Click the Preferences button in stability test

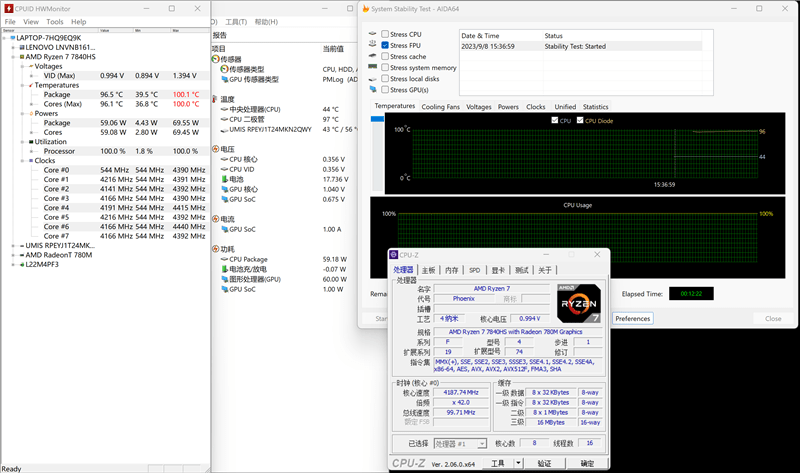pyautogui.click(x=633, y=318)
